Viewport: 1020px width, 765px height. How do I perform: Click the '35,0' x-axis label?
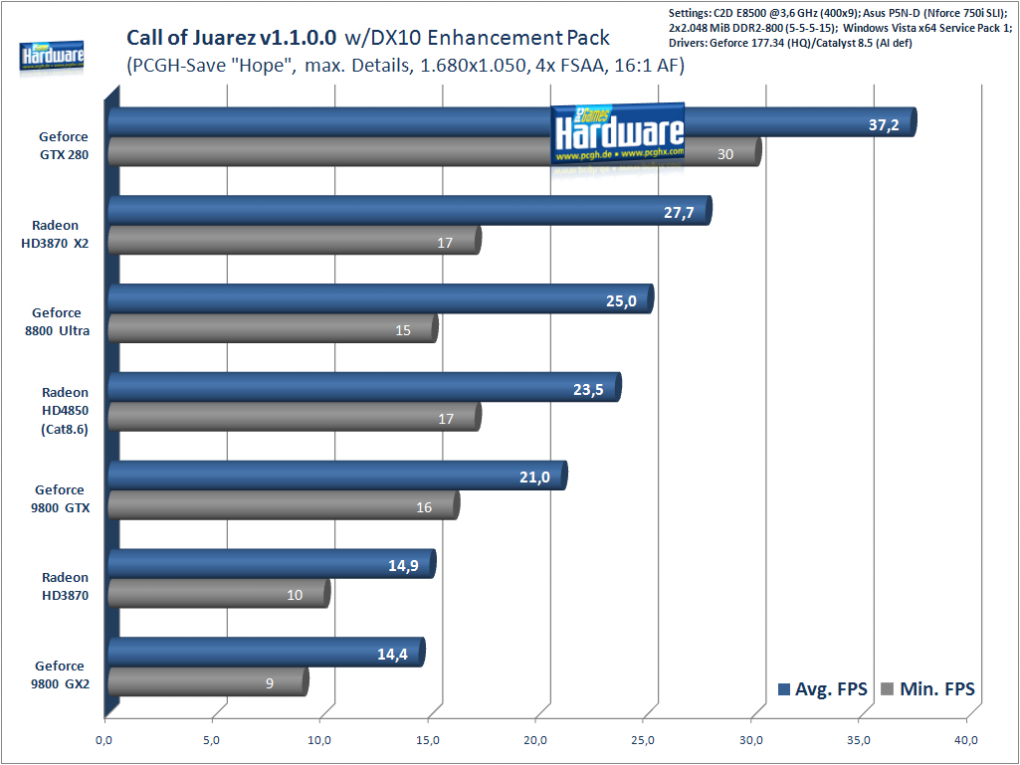coord(859,740)
